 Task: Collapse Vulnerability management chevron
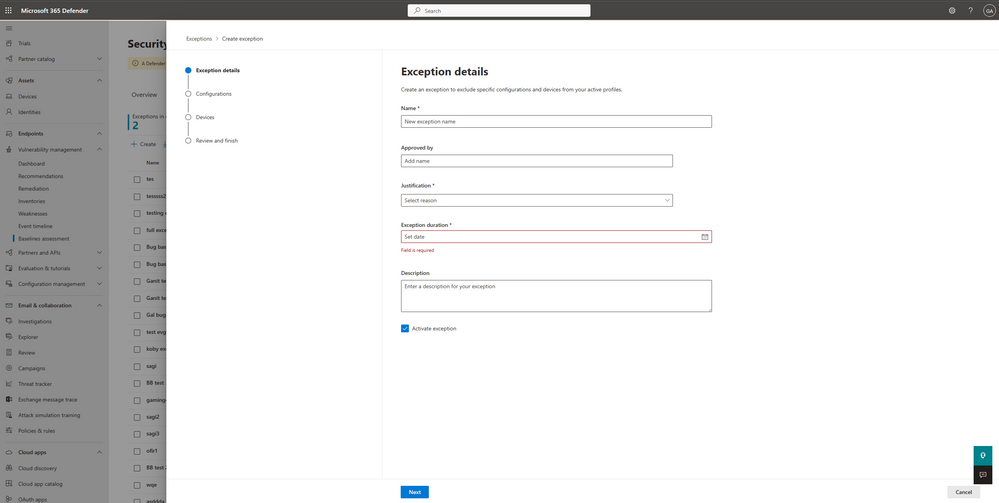pos(99,149)
